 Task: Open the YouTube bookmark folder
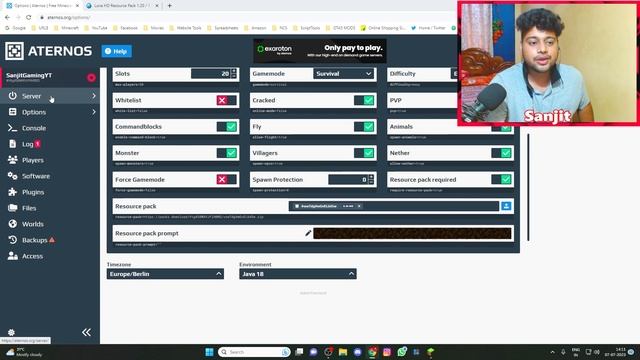click(x=96, y=28)
